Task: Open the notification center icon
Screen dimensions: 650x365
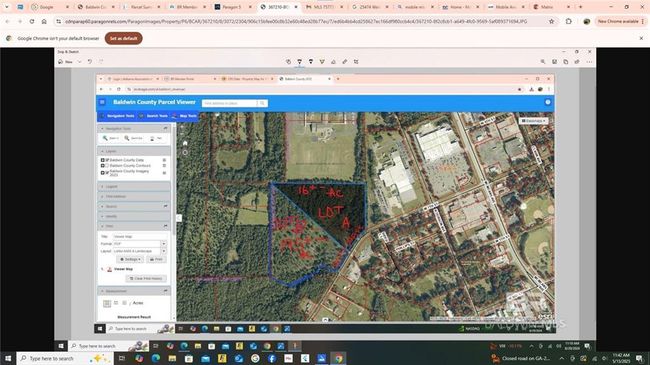Action: tap(640, 358)
